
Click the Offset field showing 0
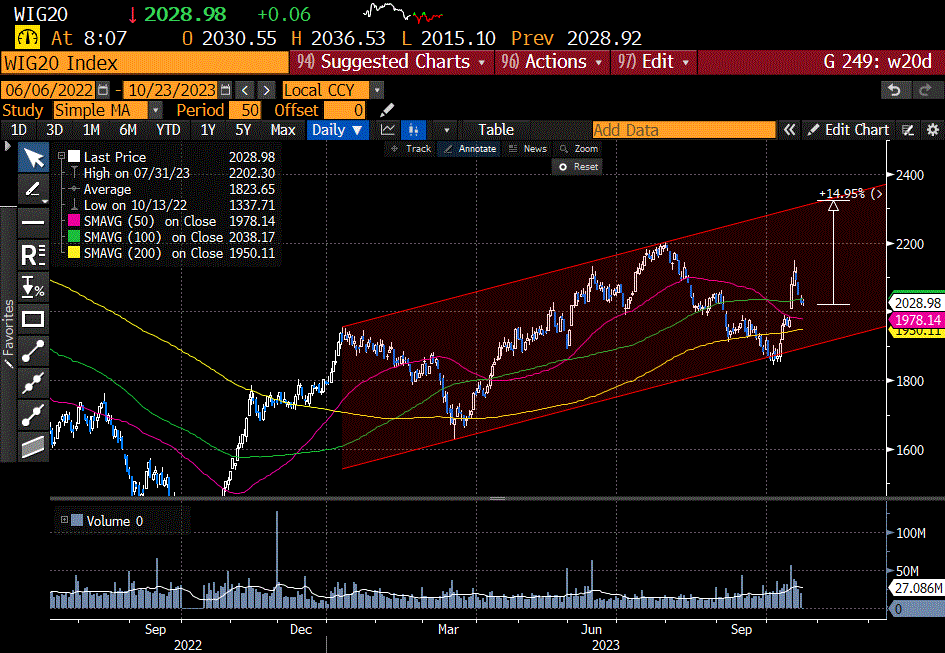click(x=344, y=110)
